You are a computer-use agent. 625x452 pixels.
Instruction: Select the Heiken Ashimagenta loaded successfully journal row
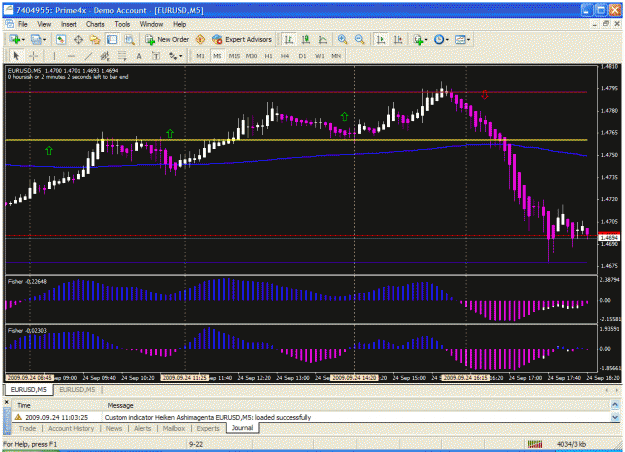(311, 417)
